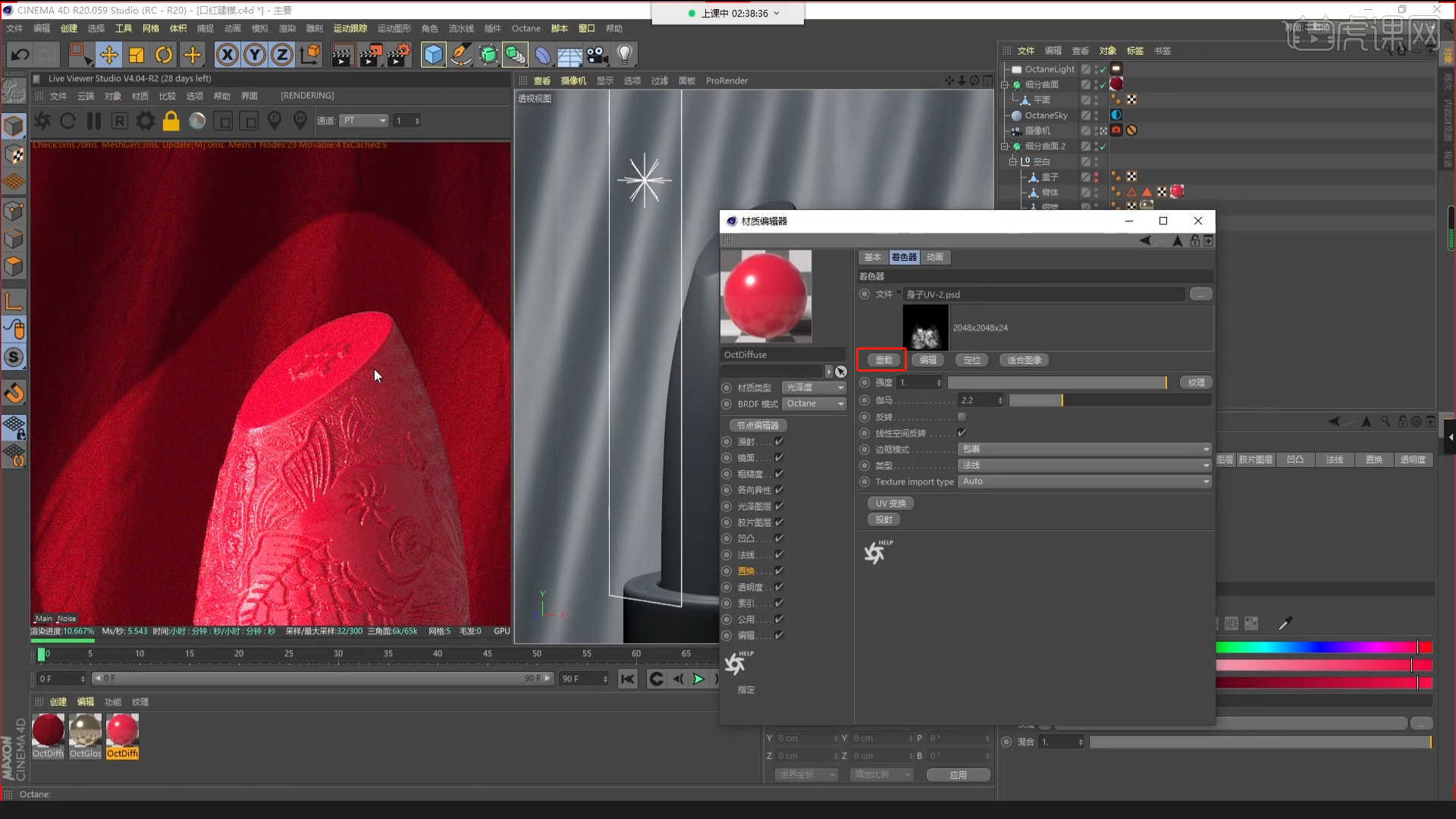Select the Rotate tool in the toolbar
Screen dimensions: 1456x819
(x=164, y=55)
